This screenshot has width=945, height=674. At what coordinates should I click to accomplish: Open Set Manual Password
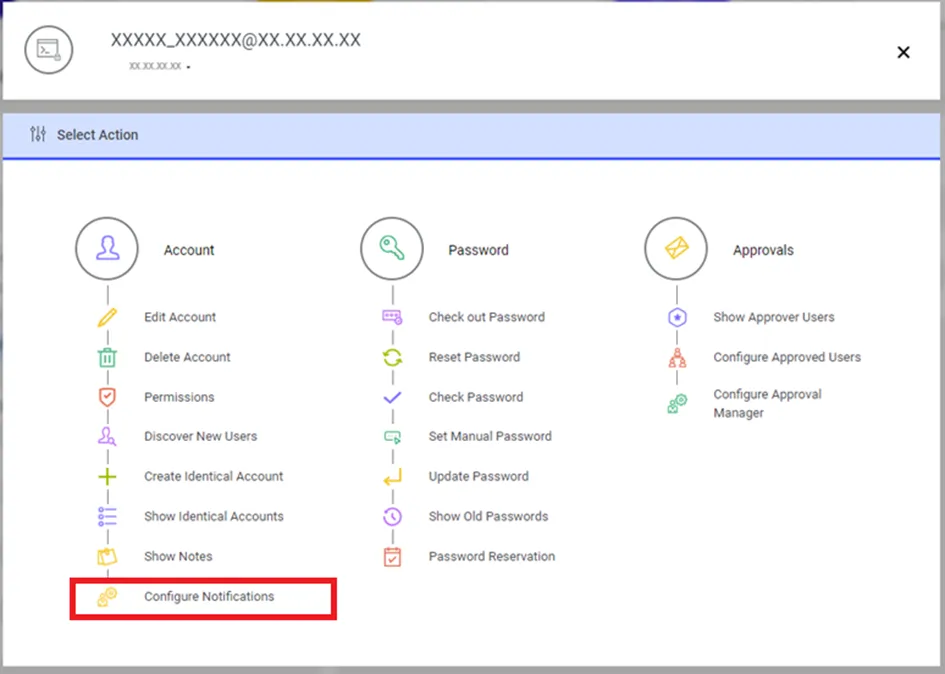click(x=490, y=436)
